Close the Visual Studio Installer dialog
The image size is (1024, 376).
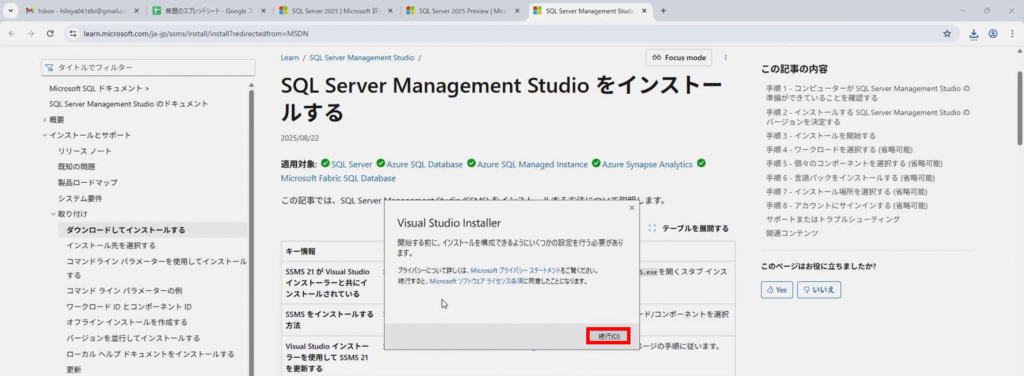tap(631, 208)
